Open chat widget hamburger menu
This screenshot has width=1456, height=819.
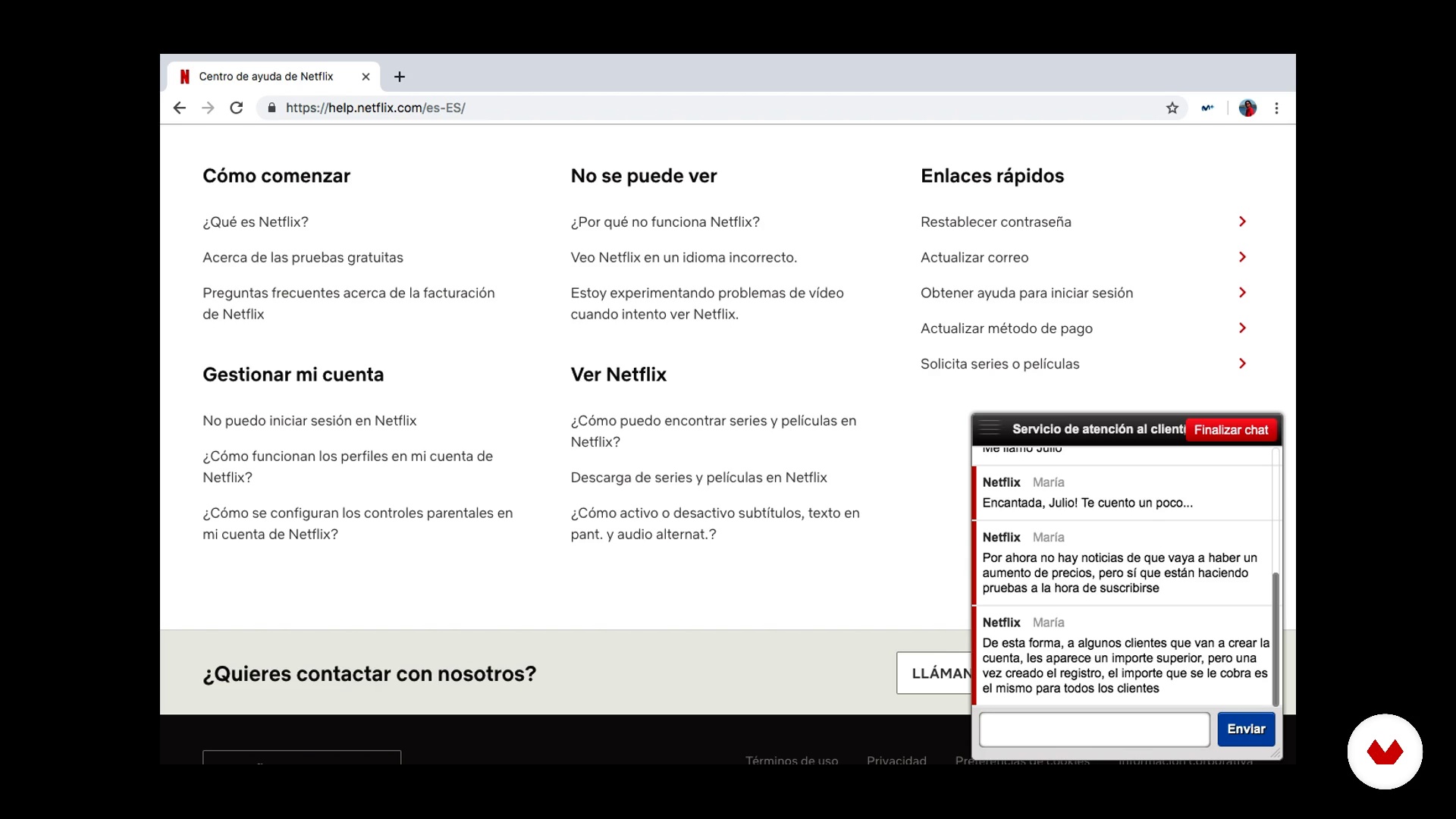(990, 428)
